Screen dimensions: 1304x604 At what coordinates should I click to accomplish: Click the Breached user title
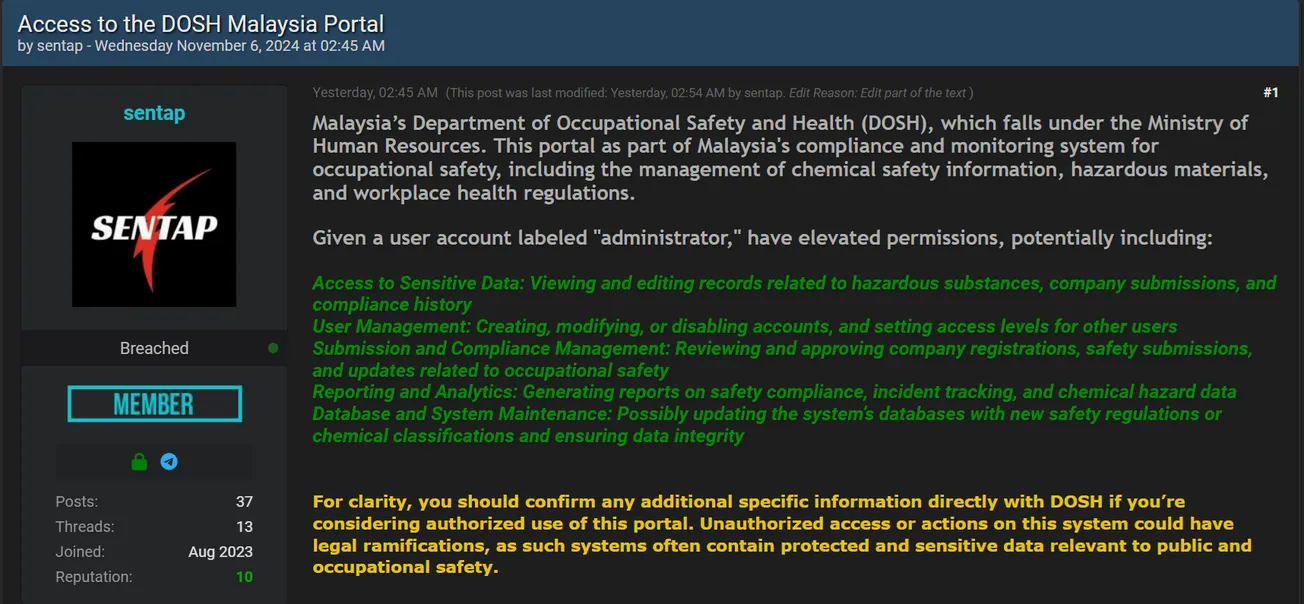tap(154, 348)
